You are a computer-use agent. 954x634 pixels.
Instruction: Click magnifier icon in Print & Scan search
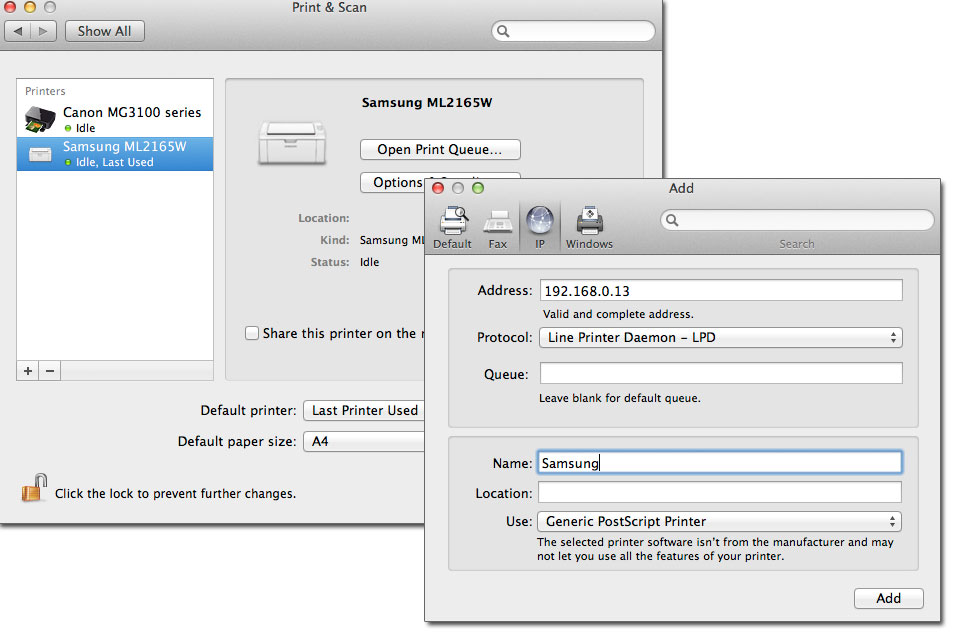click(x=503, y=31)
